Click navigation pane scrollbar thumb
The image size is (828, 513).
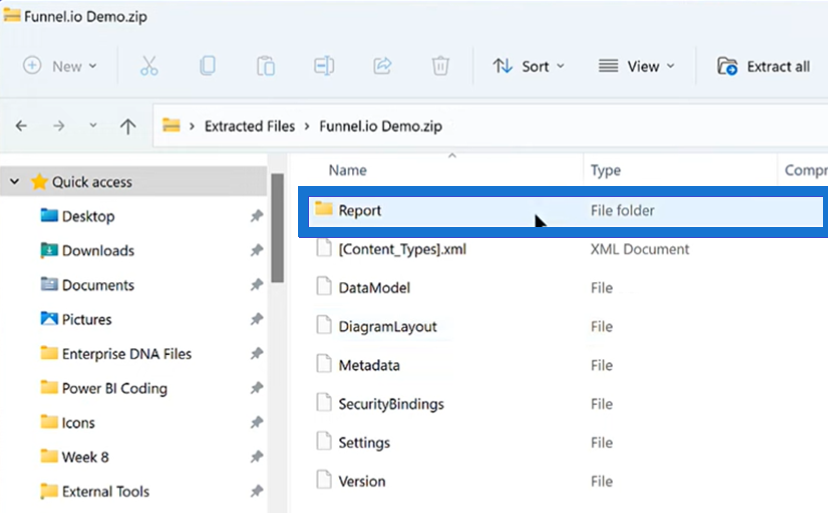point(277,228)
